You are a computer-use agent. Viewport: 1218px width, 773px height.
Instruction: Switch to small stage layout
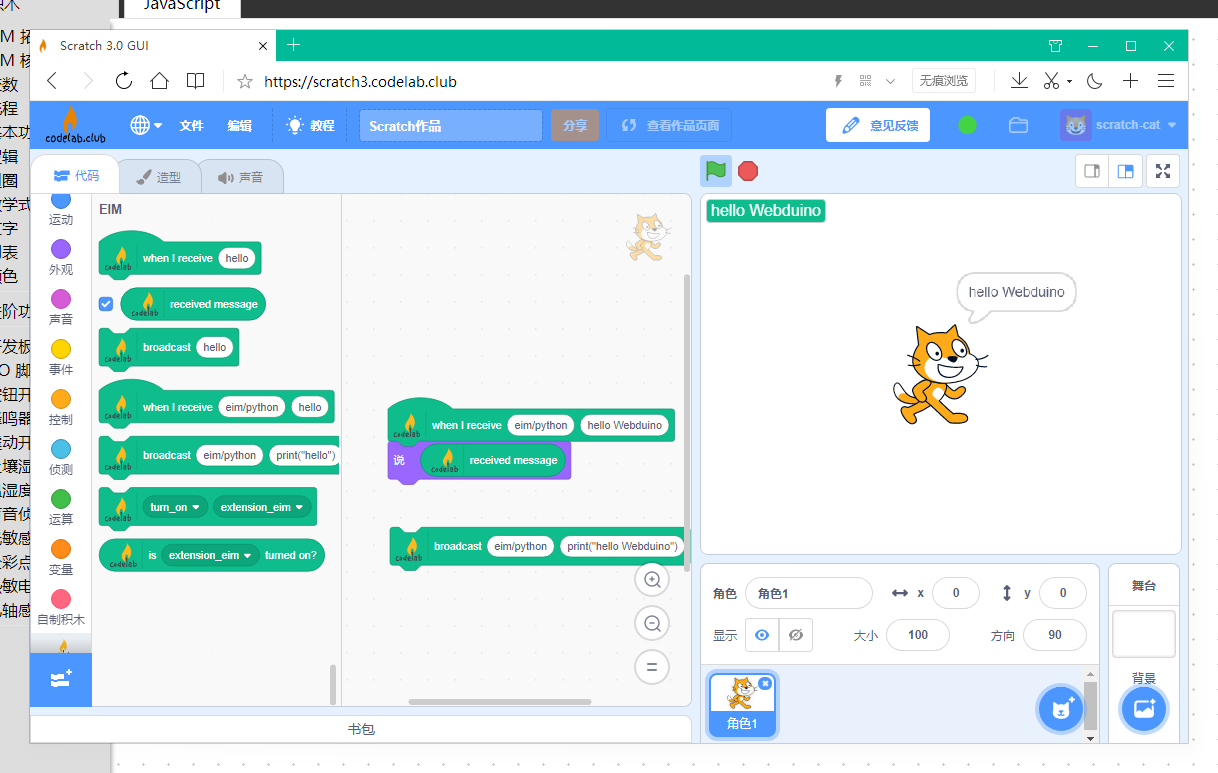click(x=1092, y=171)
